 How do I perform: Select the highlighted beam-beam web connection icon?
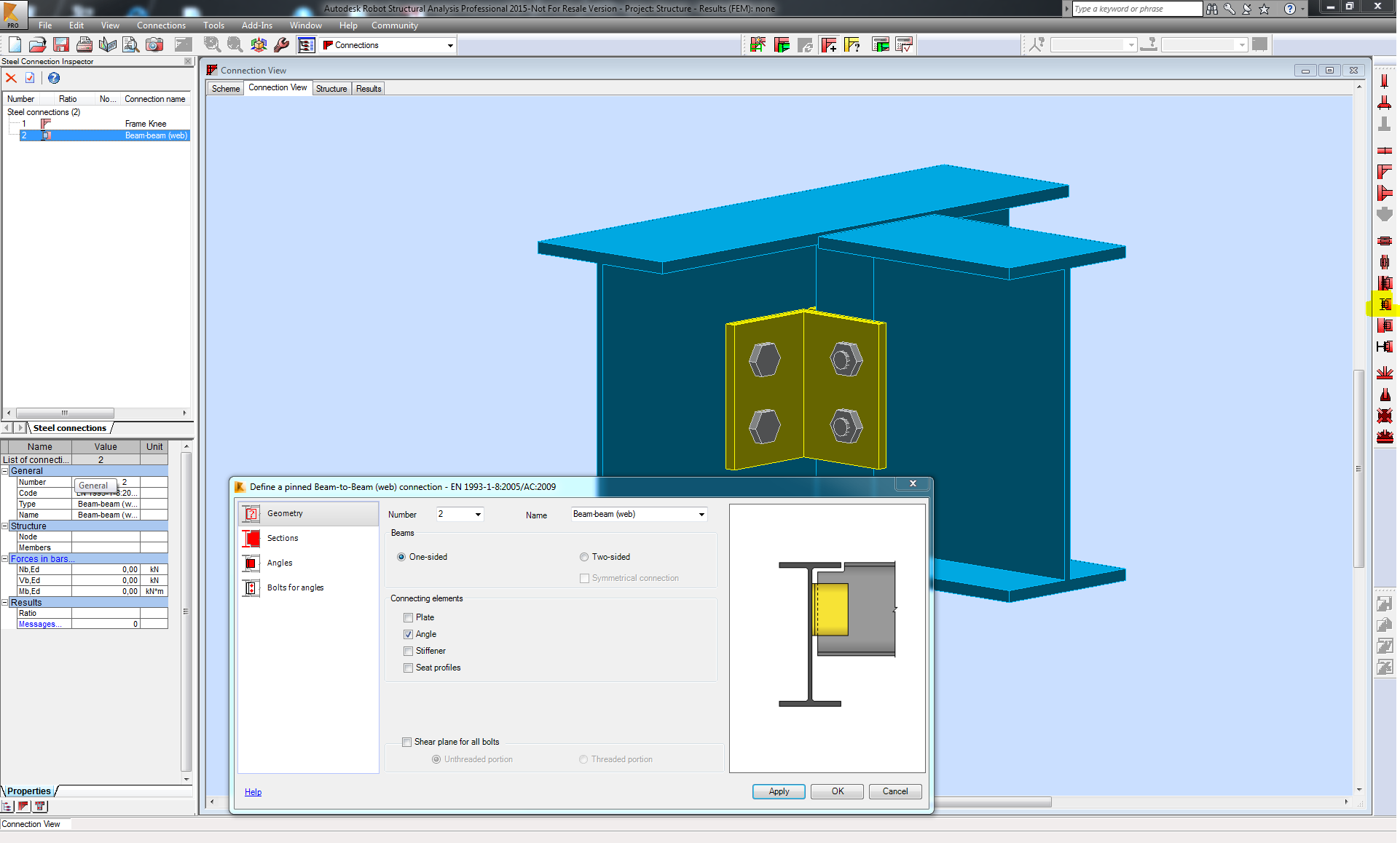(1383, 305)
